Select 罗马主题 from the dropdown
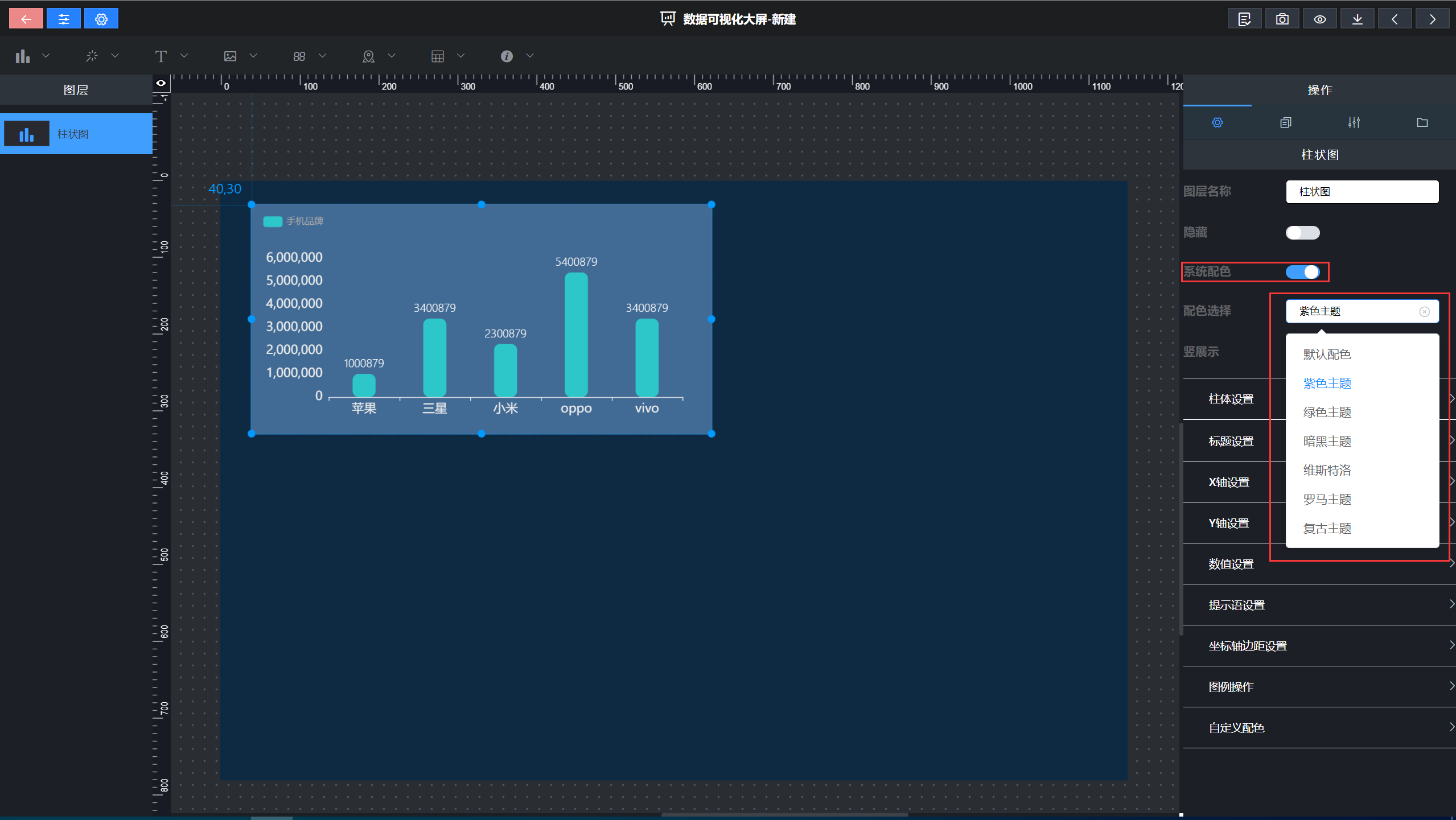Viewport: 1456px width, 820px height. pos(1362,499)
